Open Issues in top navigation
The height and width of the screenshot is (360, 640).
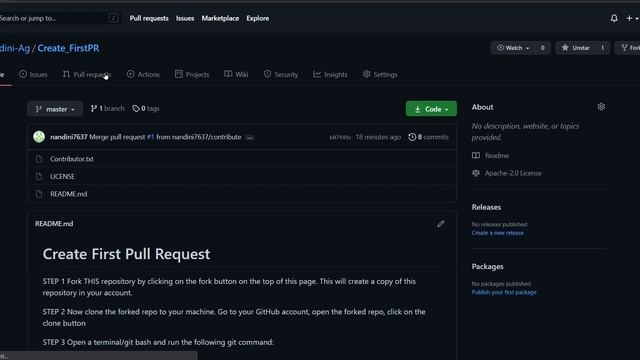pos(185,18)
